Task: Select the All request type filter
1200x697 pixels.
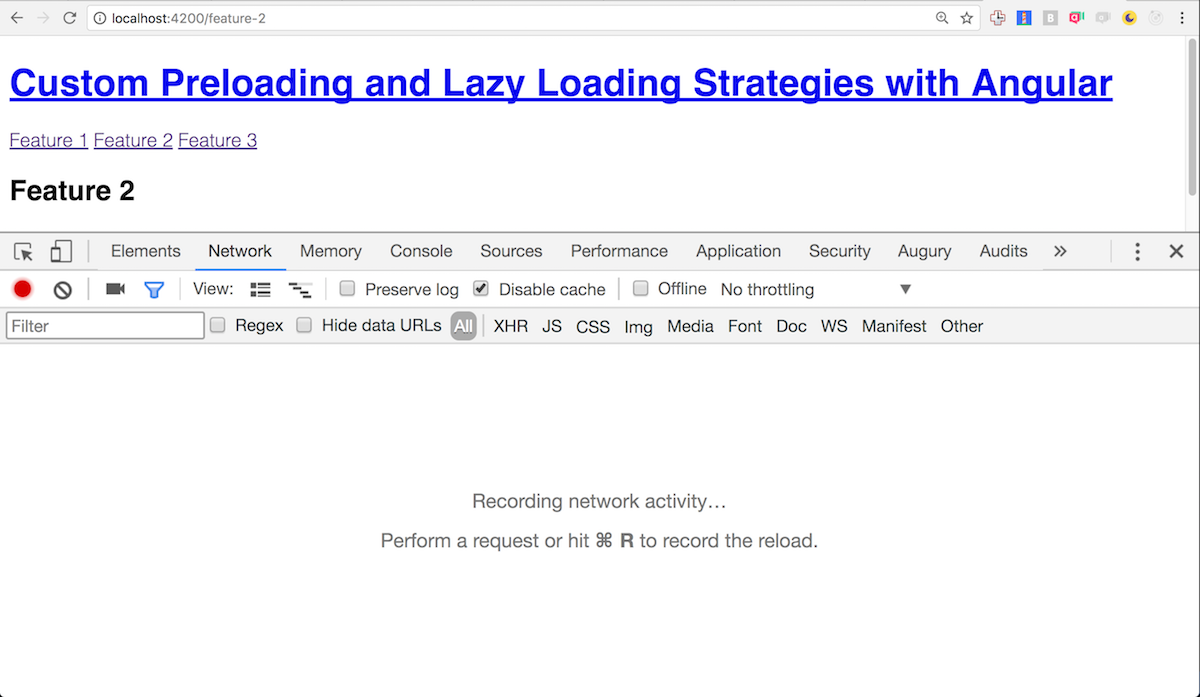Action: pyautogui.click(x=463, y=326)
